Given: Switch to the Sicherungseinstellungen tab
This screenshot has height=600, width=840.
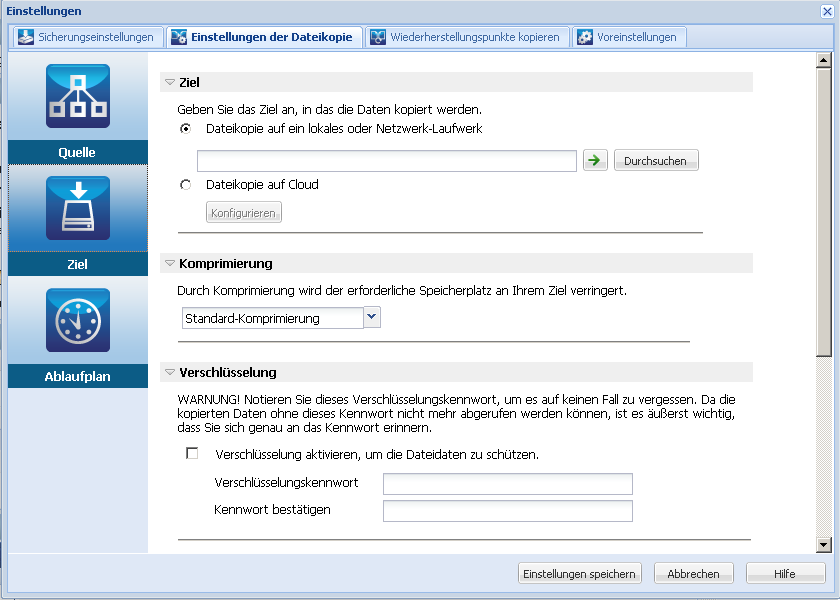Looking at the screenshot, I should pyautogui.click(x=88, y=37).
